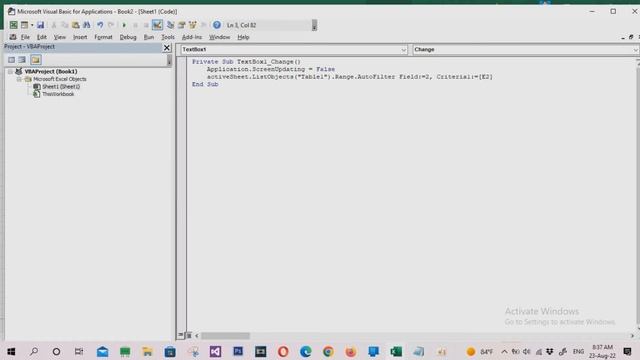Viewport: 640px width, 360px height.
Task: Collapse the Microsoft Excel Objects folder
Action: pos(19,79)
